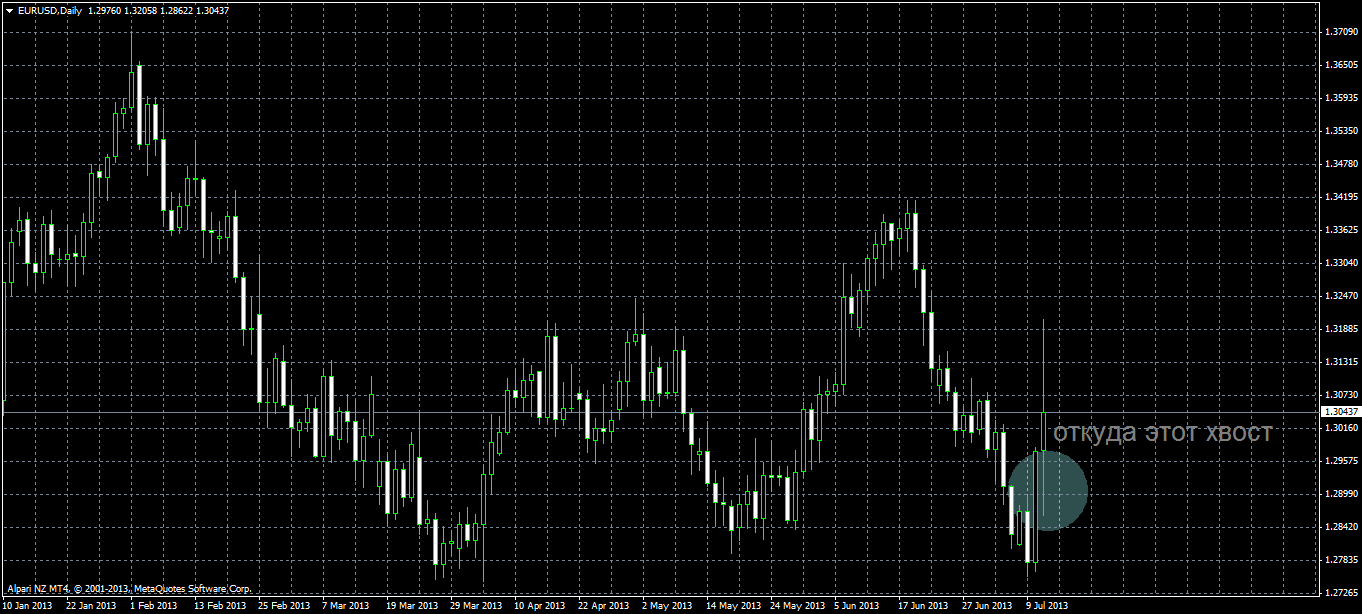Click the 1.31315 price label
1362x614 pixels.
[x=1340, y=362]
